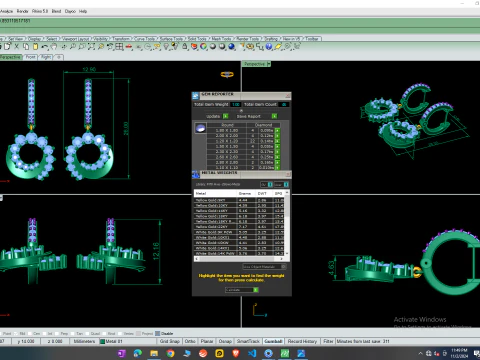Screen dimensions: 480x360
Task: Click the Metal Weights title icon
Action: point(196,174)
